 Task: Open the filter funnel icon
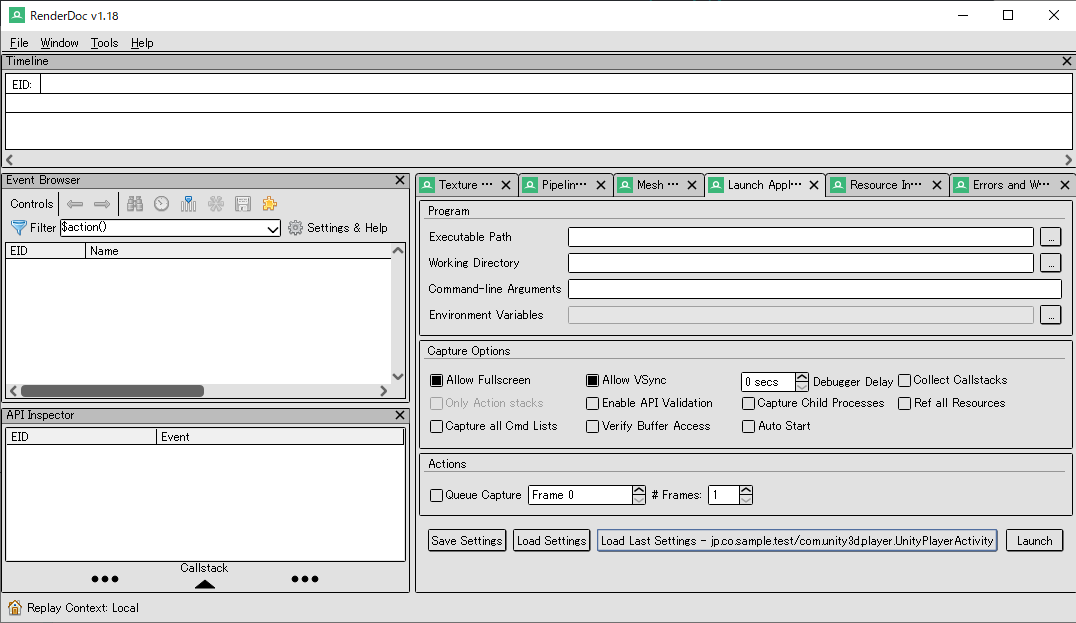[x=18, y=227]
